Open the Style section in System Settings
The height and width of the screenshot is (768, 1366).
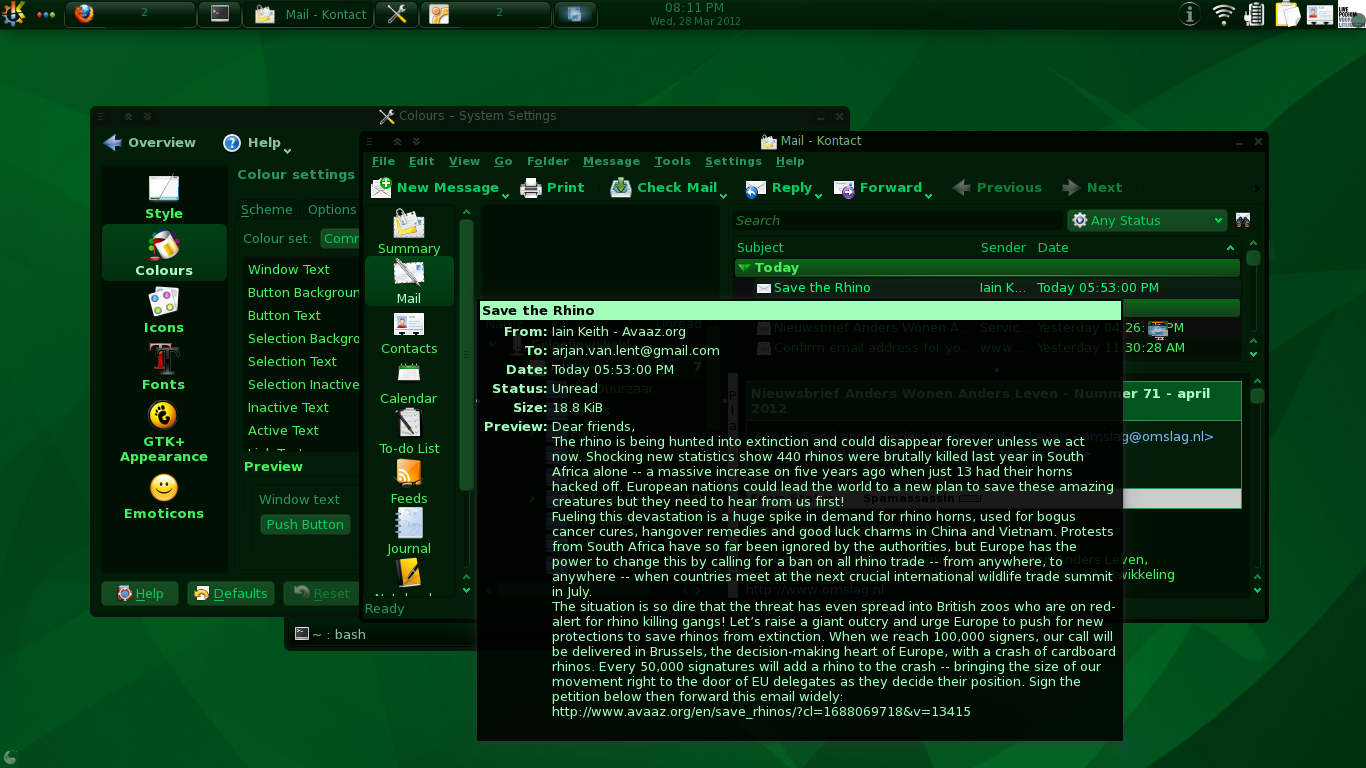(x=164, y=197)
